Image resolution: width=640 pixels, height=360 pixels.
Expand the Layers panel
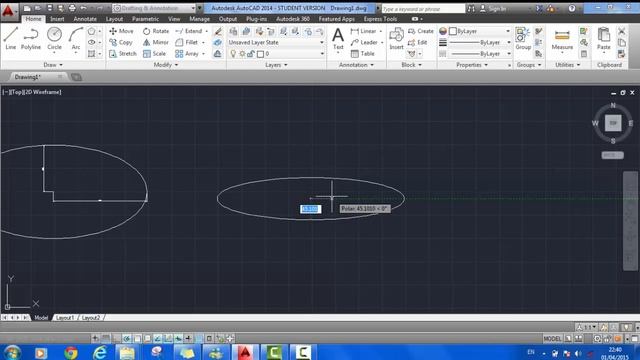pyautogui.click(x=276, y=65)
